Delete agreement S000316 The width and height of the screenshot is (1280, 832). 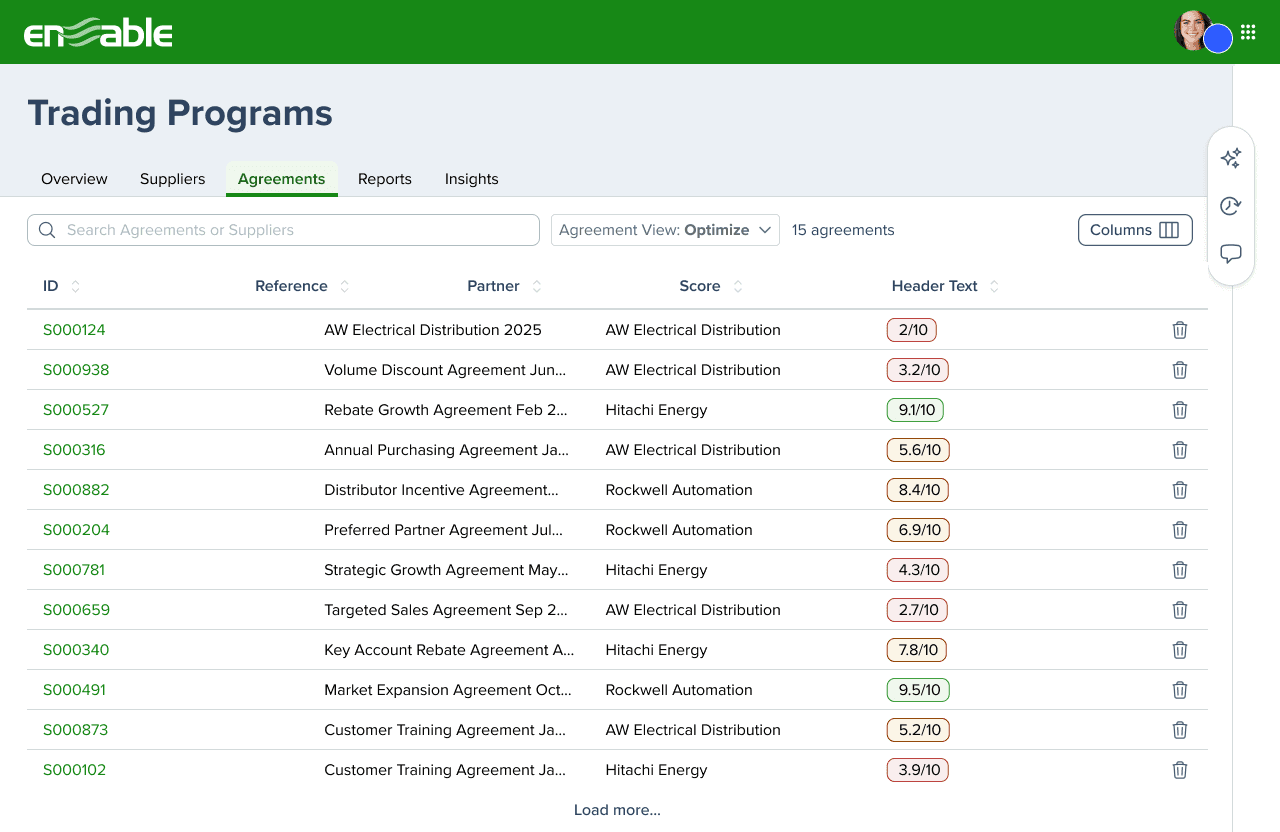click(1180, 450)
